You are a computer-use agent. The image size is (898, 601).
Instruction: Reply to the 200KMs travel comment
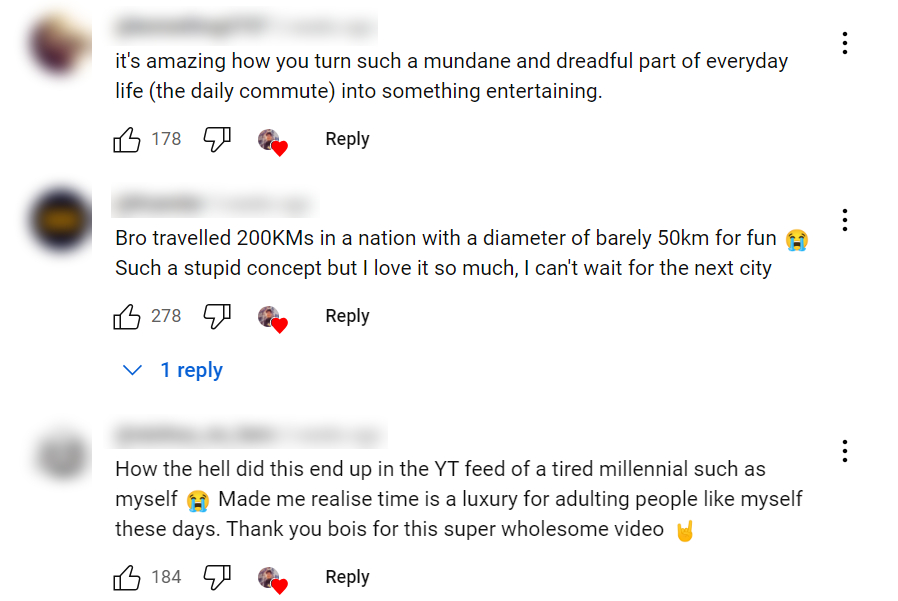click(x=347, y=317)
